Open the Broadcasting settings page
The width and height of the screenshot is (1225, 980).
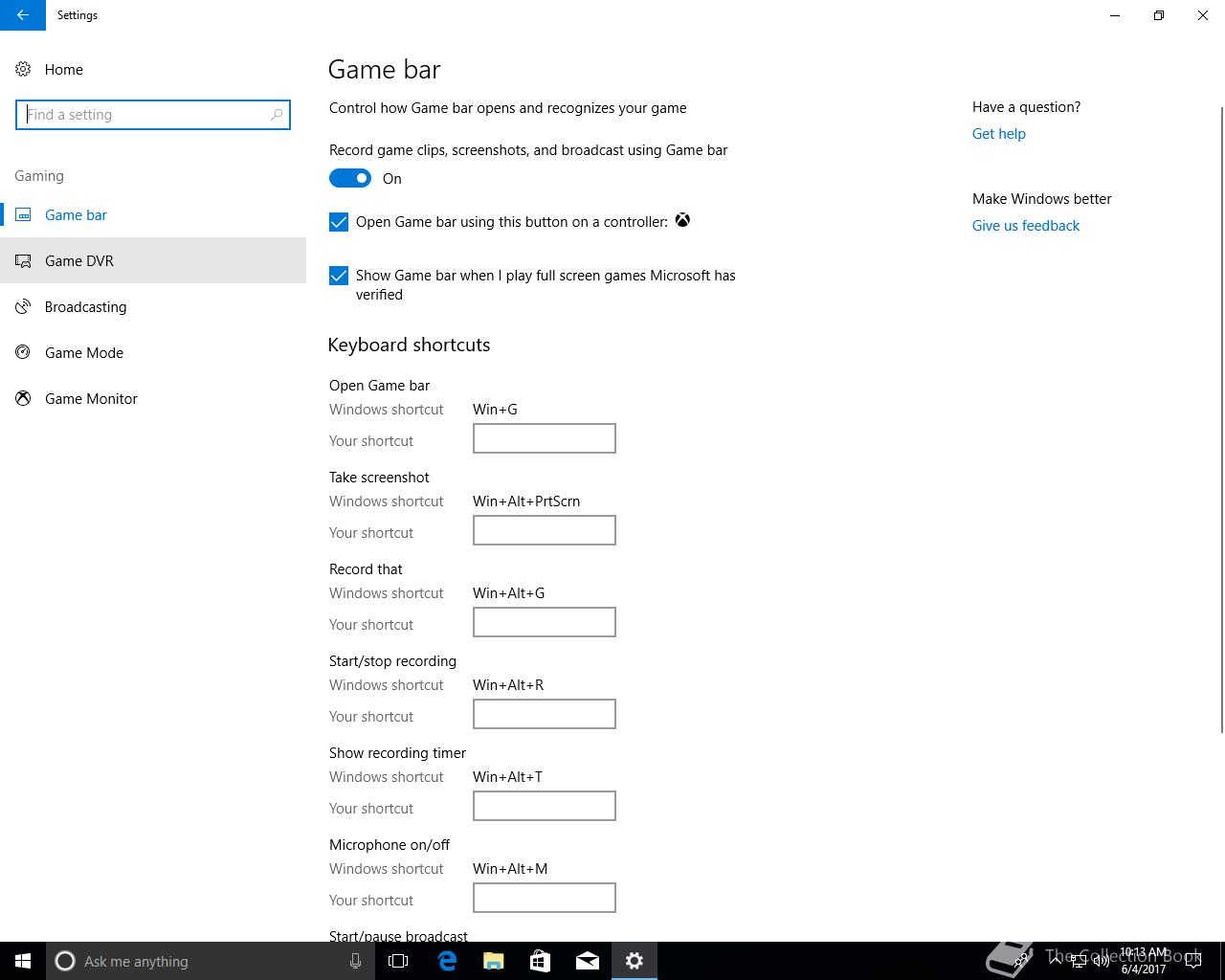(x=153, y=306)
